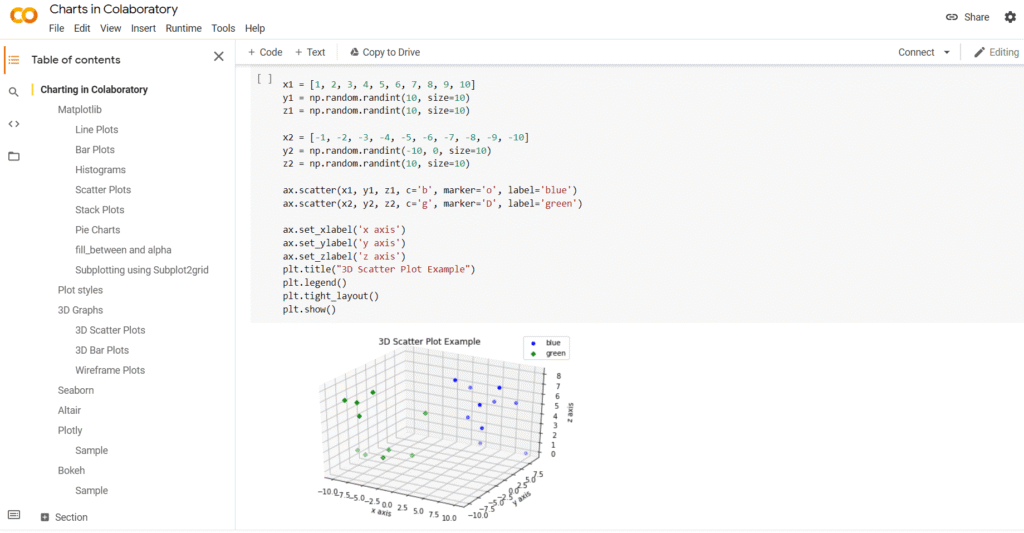Image resolution: width=1024 pixels, height=533 pixels.
Task: Open the search icon in the sidebar
Action: click(14, 92)
